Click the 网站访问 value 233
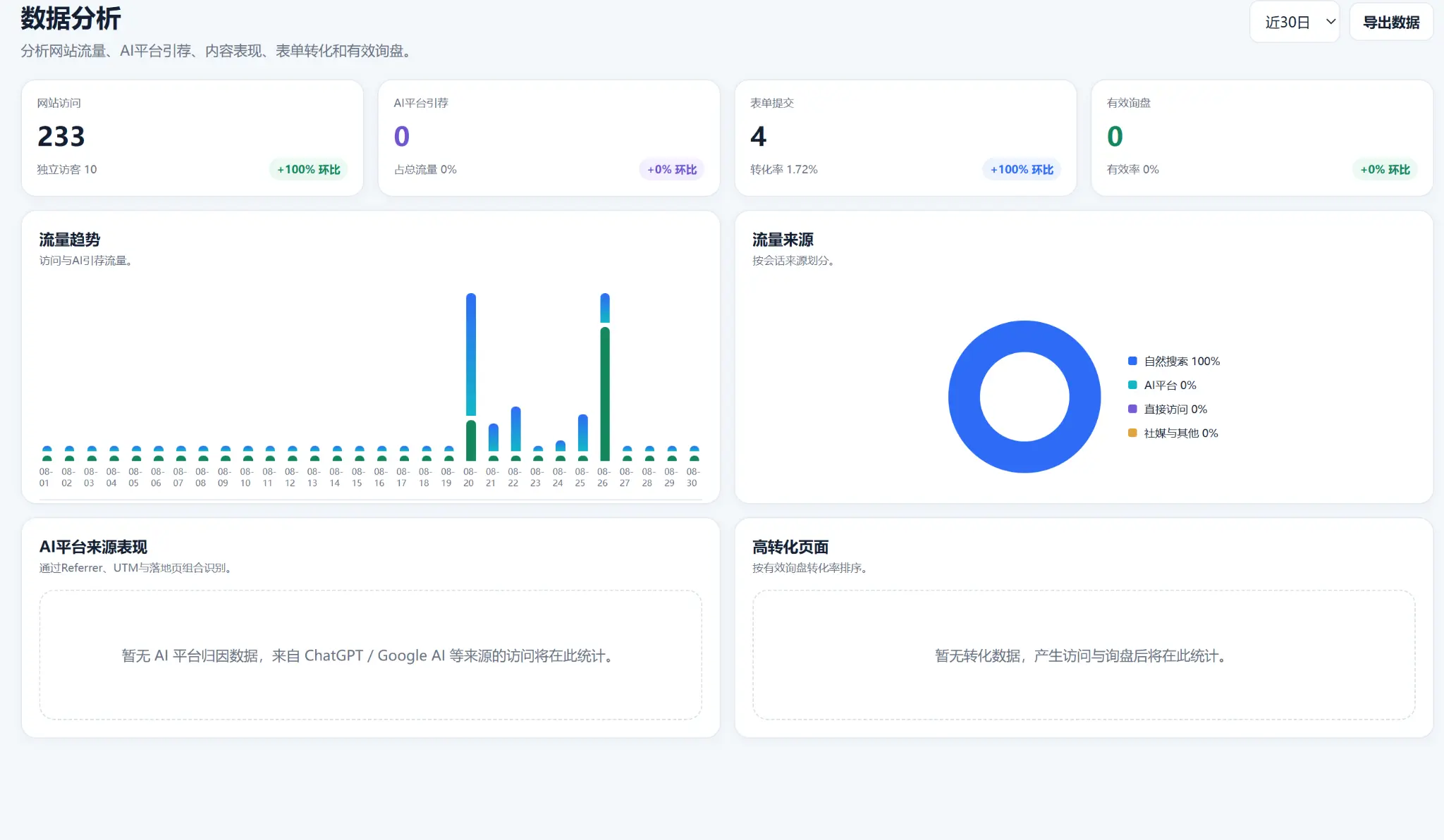This screenshot has height=840, width=1444. [61, 136]
